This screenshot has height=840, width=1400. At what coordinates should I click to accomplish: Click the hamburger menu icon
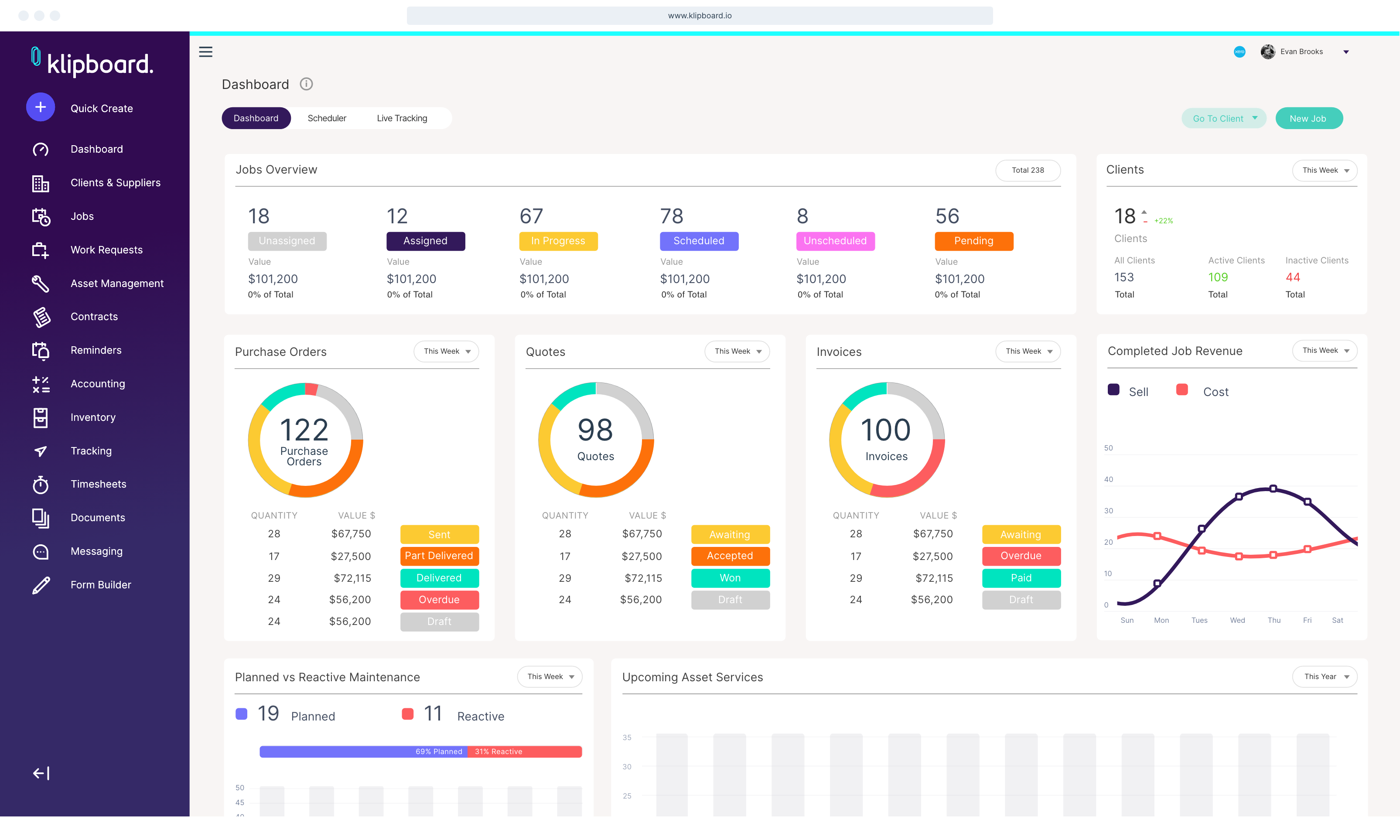[x=205, y=51]
